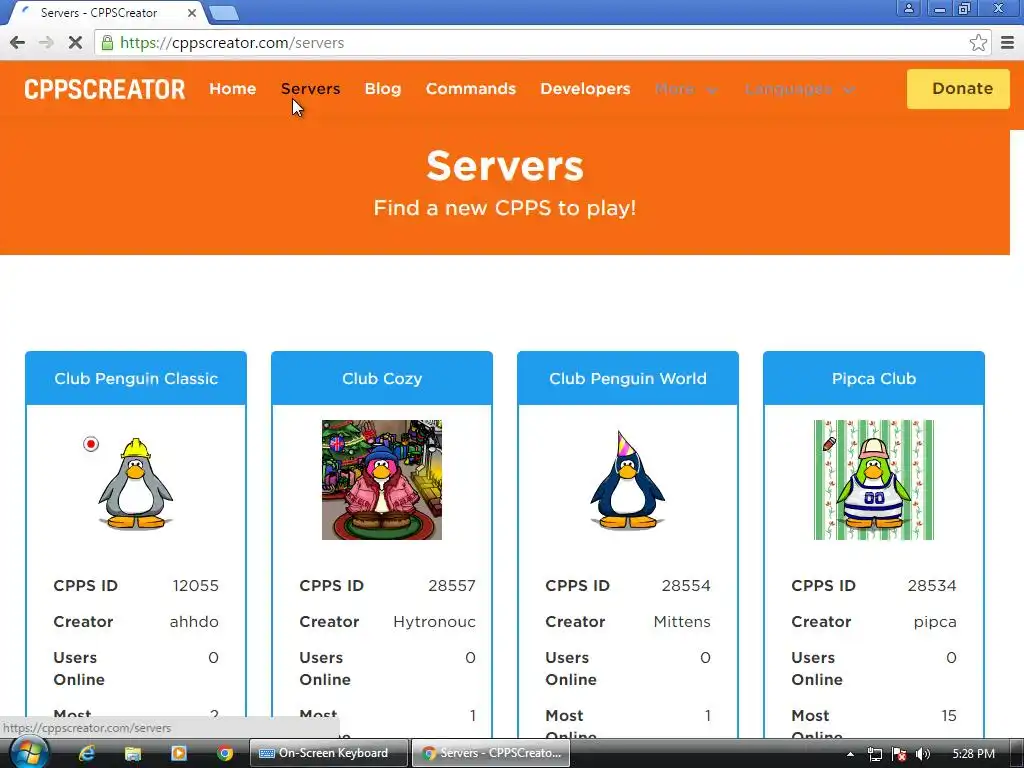This screenshot has width=1024, height=768.
Task: Click creator name ahhdo
Action: 194,622
